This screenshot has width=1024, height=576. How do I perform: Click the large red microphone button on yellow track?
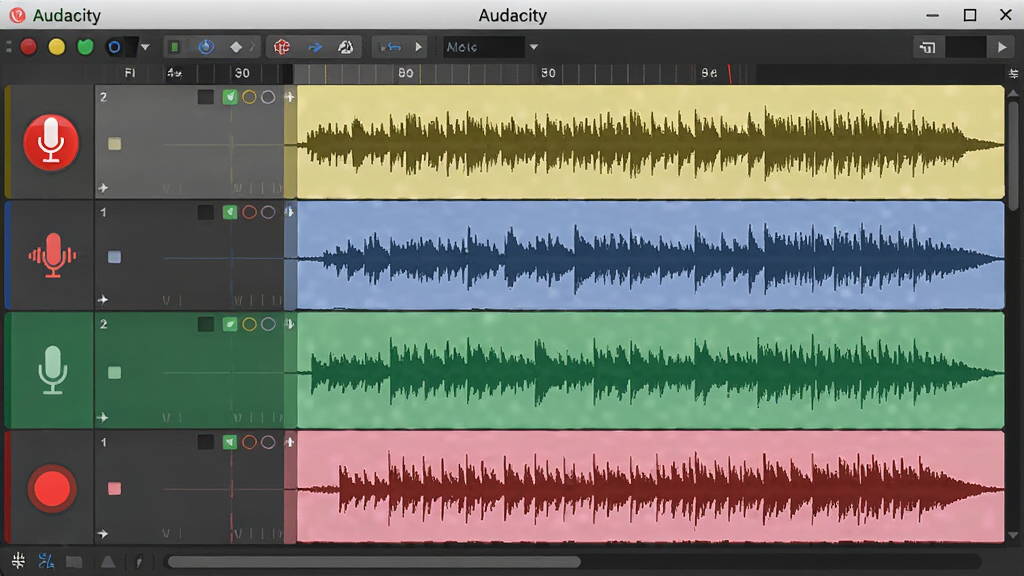point(51,142)
